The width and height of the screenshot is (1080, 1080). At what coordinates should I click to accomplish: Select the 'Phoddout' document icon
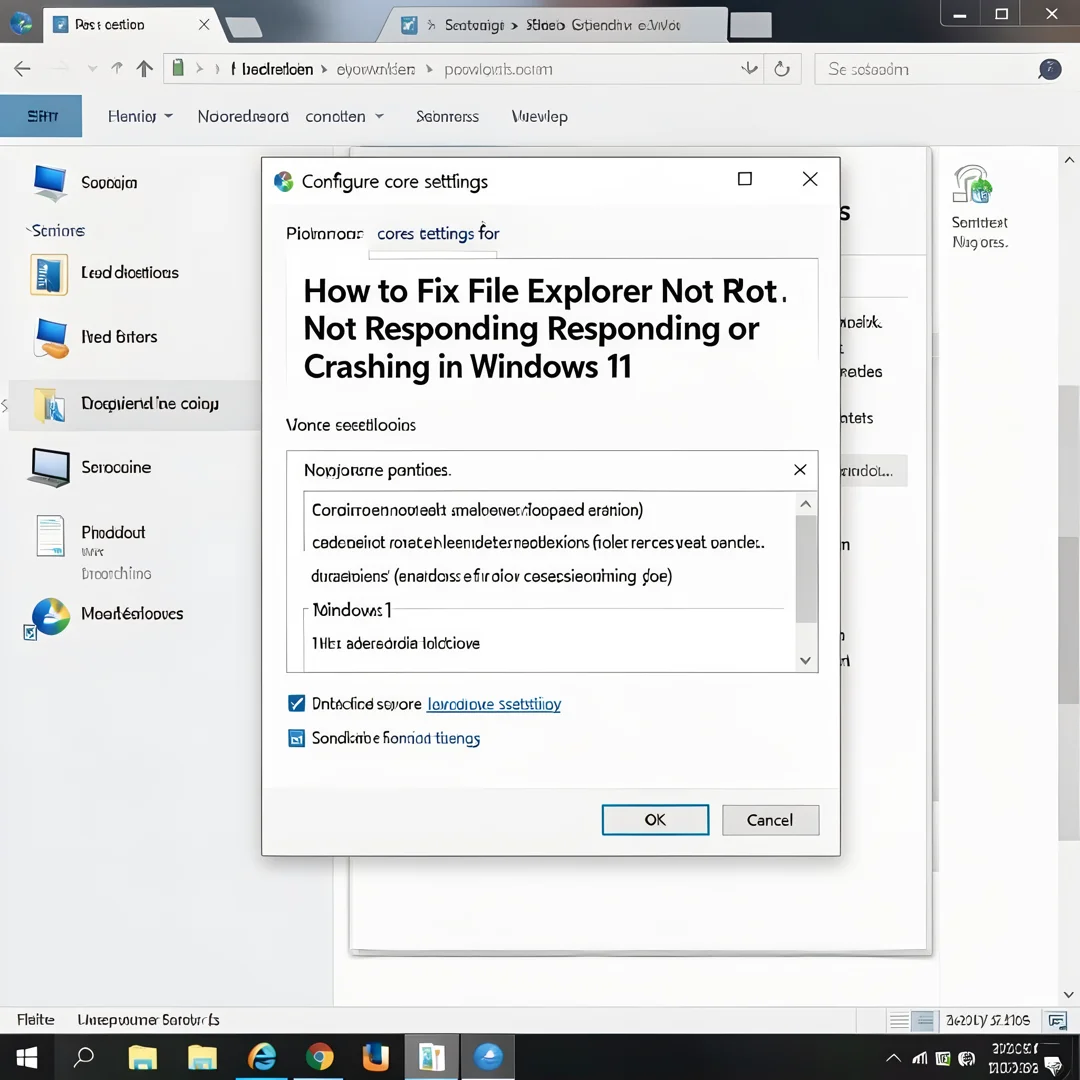(50, 535)
